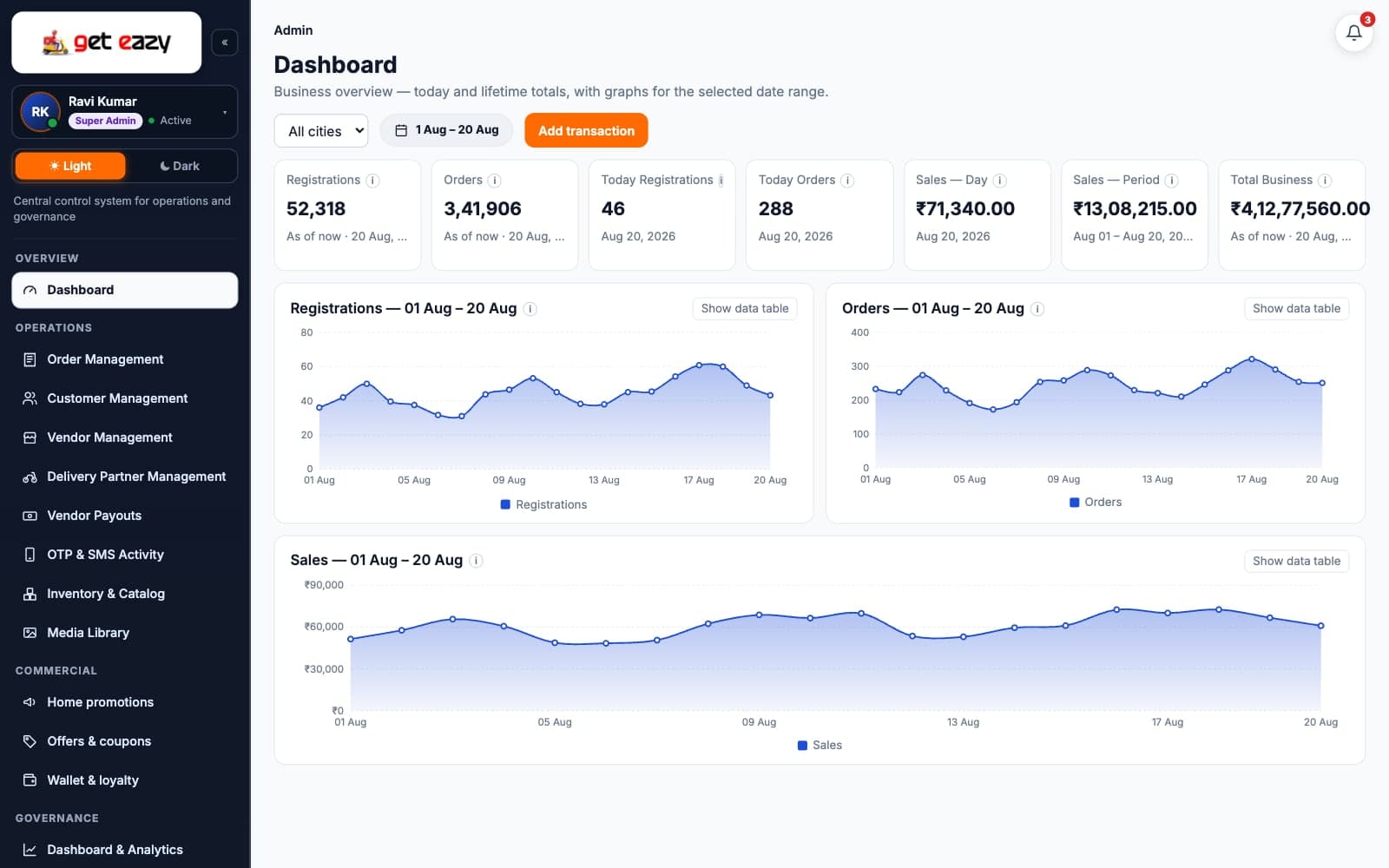1389x868 pixels.
Task: Click info icon next to Registrations chart title
Action: click(x=530, y=309)
